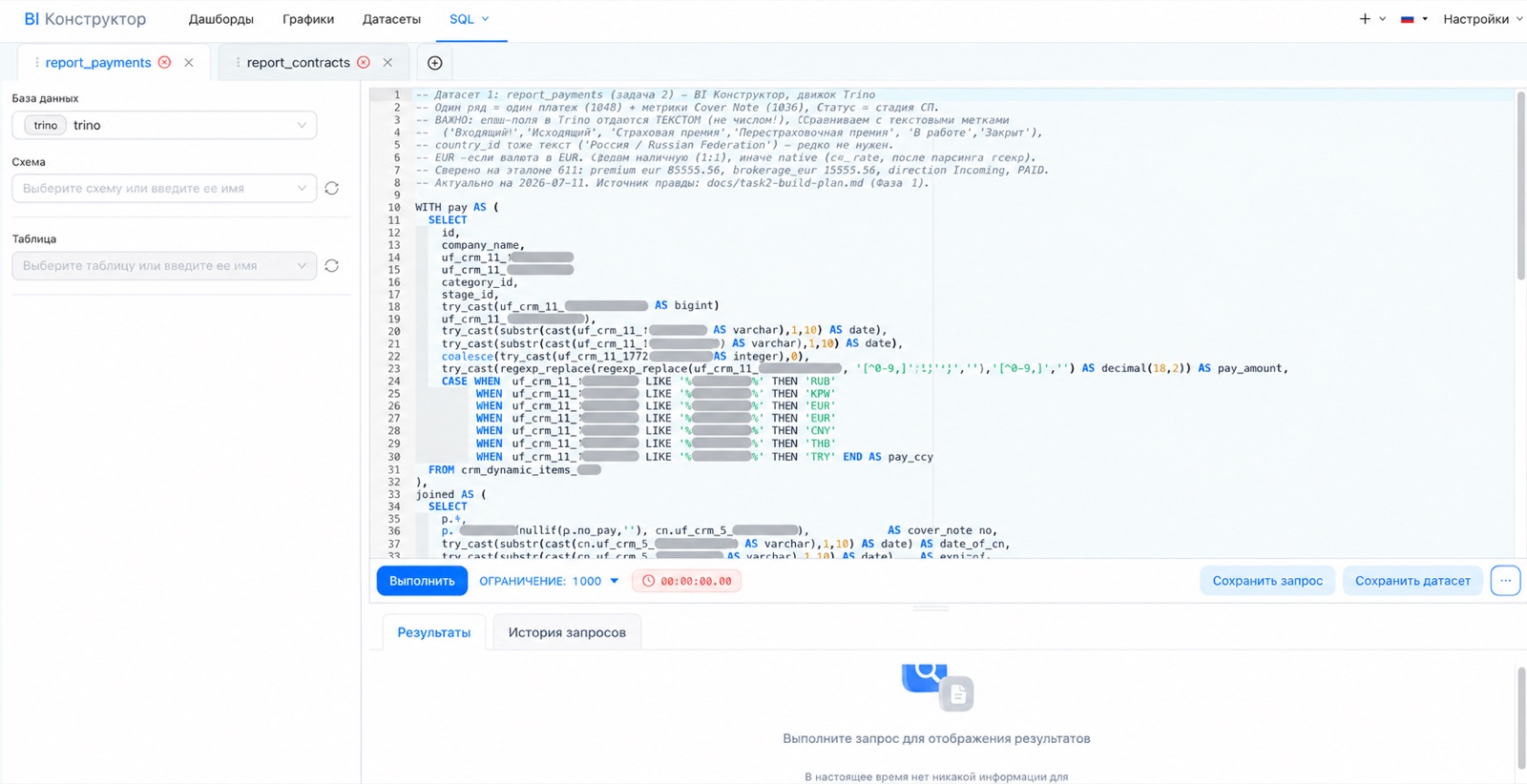1527x784 pixels.
Task: Click 'company_name,' in the SQL editor
Action: [x=483, y=245]
